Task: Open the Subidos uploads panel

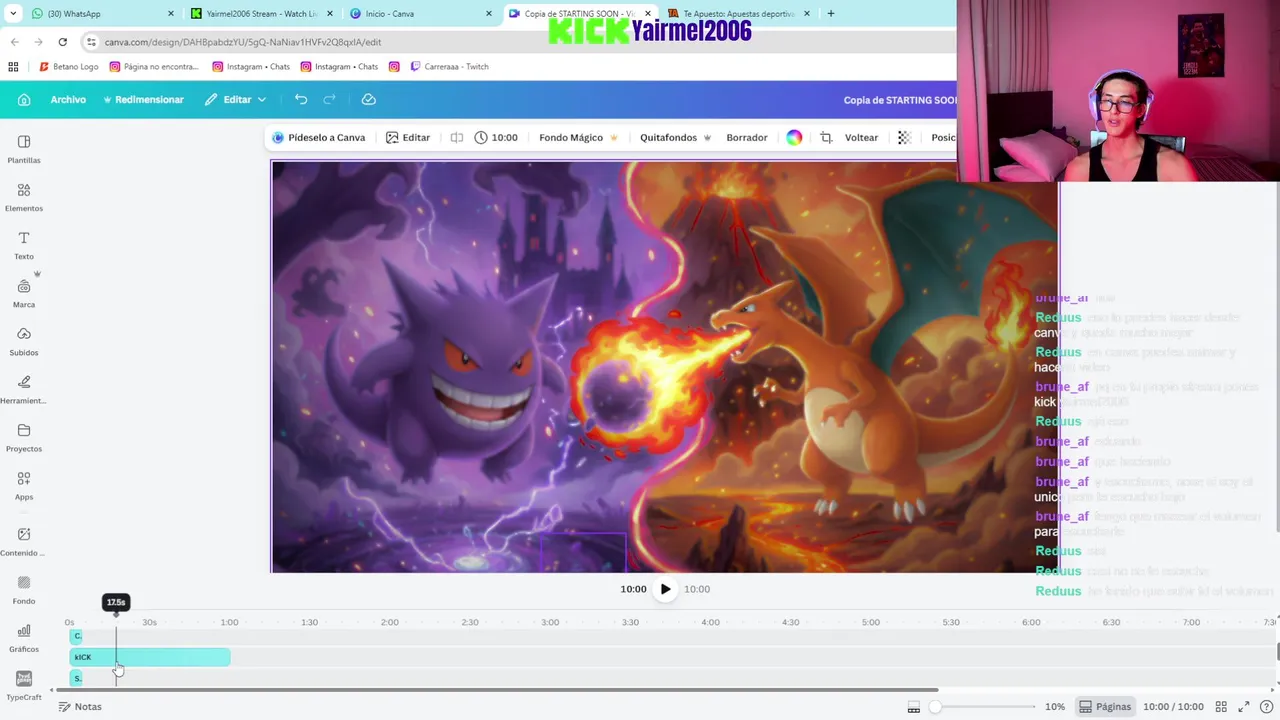Action: click(24, 341)
